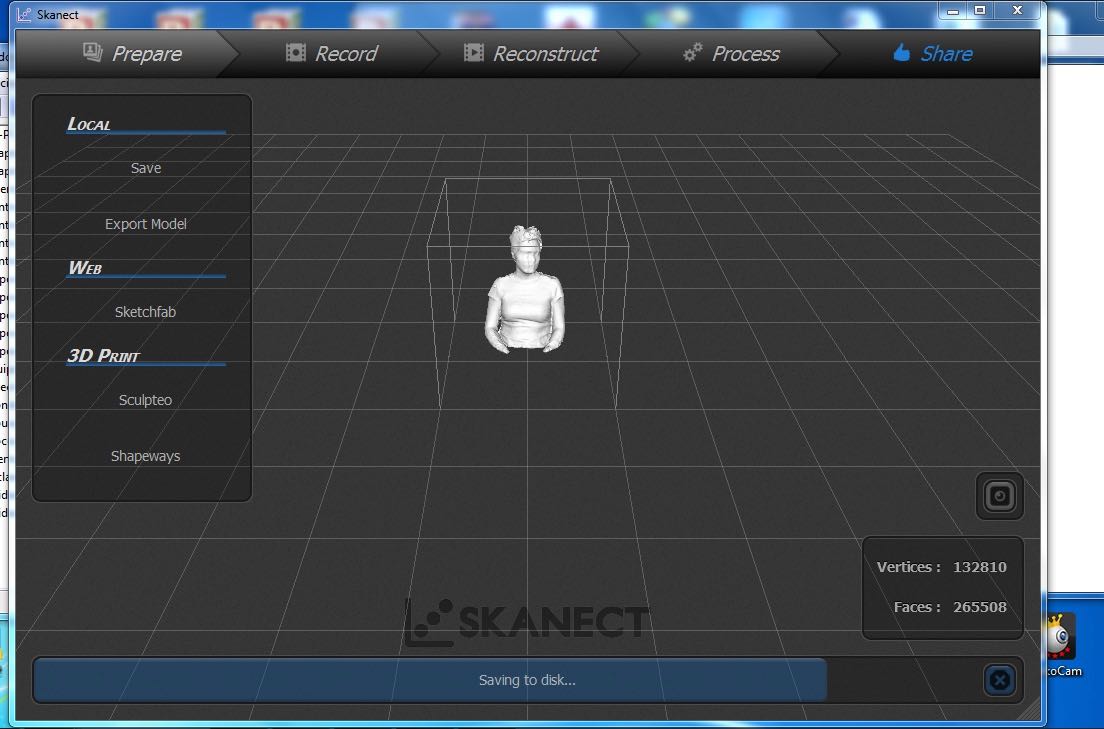Click the Vertices count 132810

(979, 567)
